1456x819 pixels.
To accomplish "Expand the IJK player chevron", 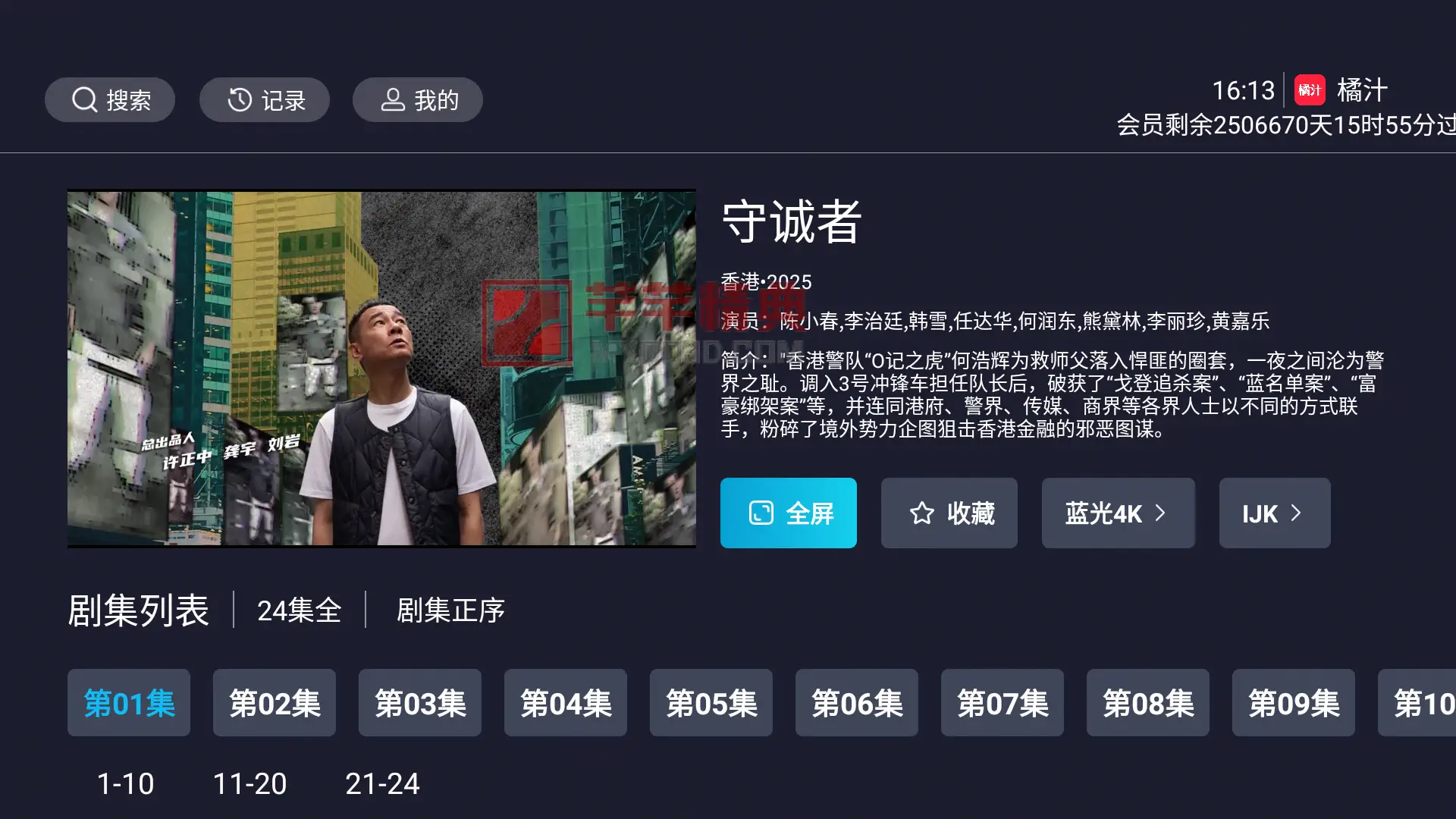I will click(1296, 513).
